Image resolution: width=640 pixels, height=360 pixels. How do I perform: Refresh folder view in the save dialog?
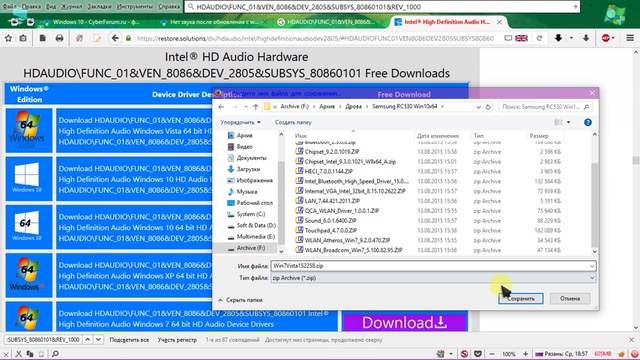pyautogui.click(x=488, y=107)
